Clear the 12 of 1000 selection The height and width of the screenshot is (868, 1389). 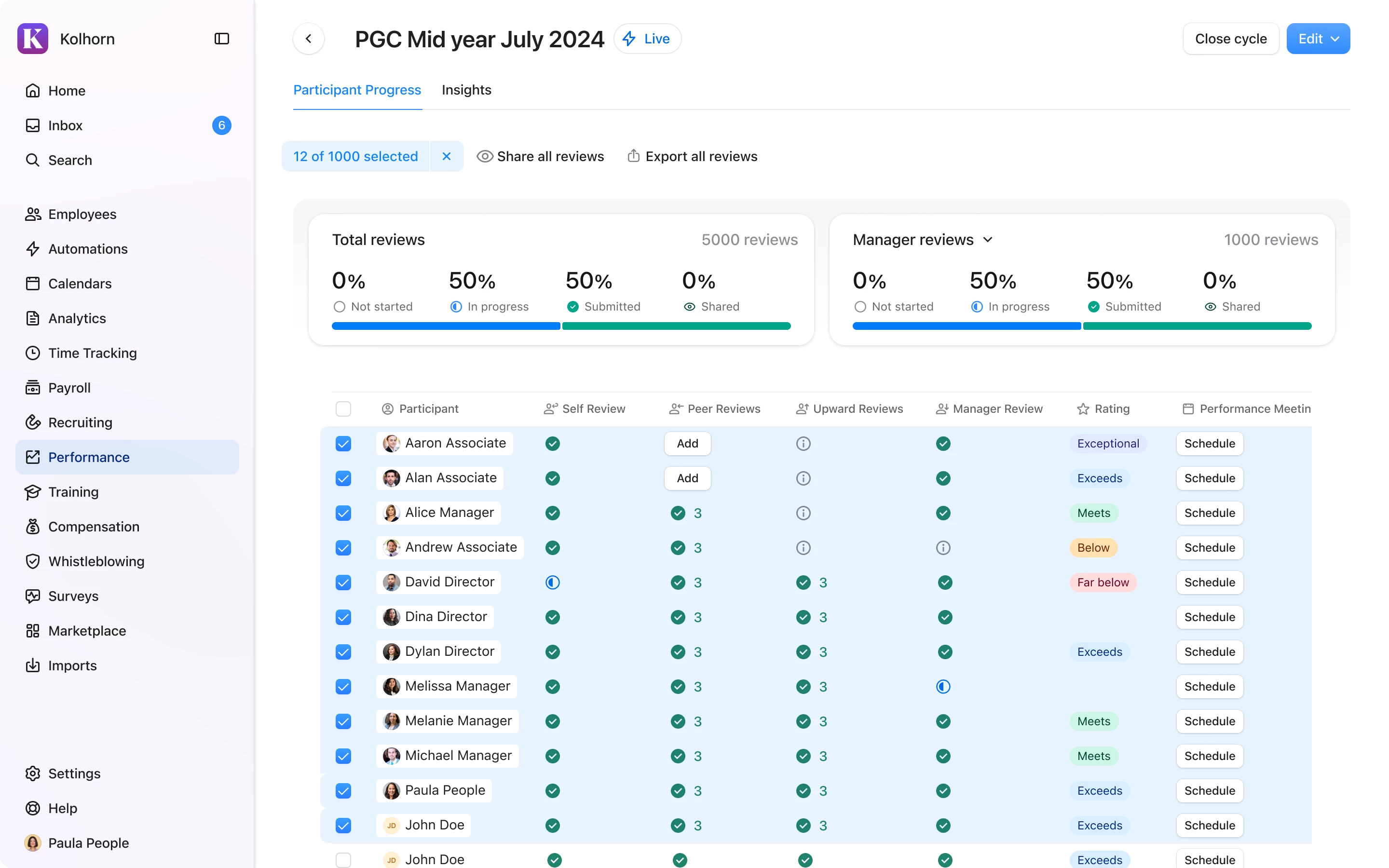point(447,156)
